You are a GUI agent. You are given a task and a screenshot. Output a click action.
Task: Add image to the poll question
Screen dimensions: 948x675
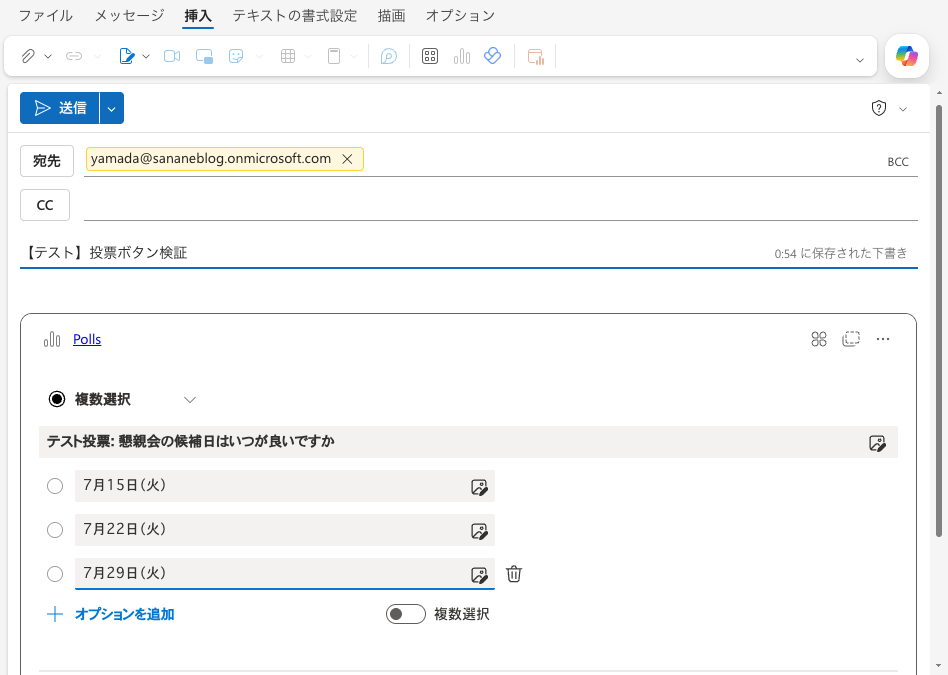click(x=877, y=443)
